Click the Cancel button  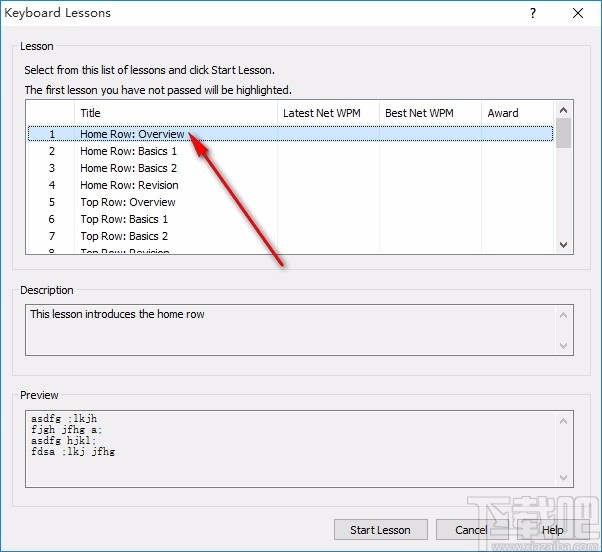[x=471, y=530]
